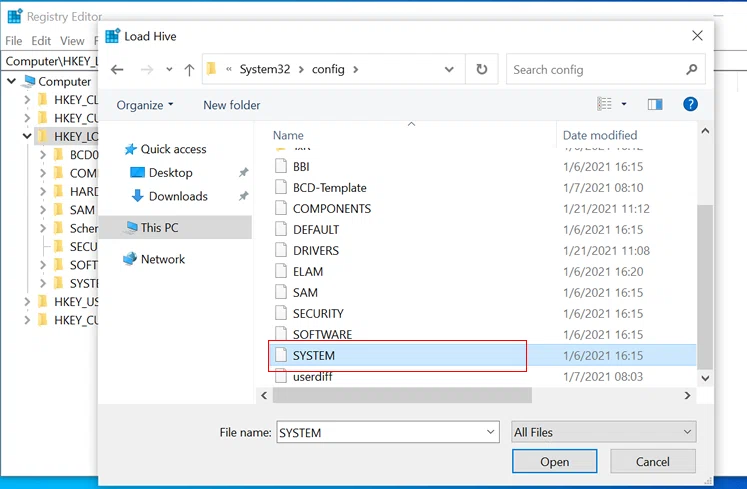Click the search magnifier icon

click(x=692, y=70)
